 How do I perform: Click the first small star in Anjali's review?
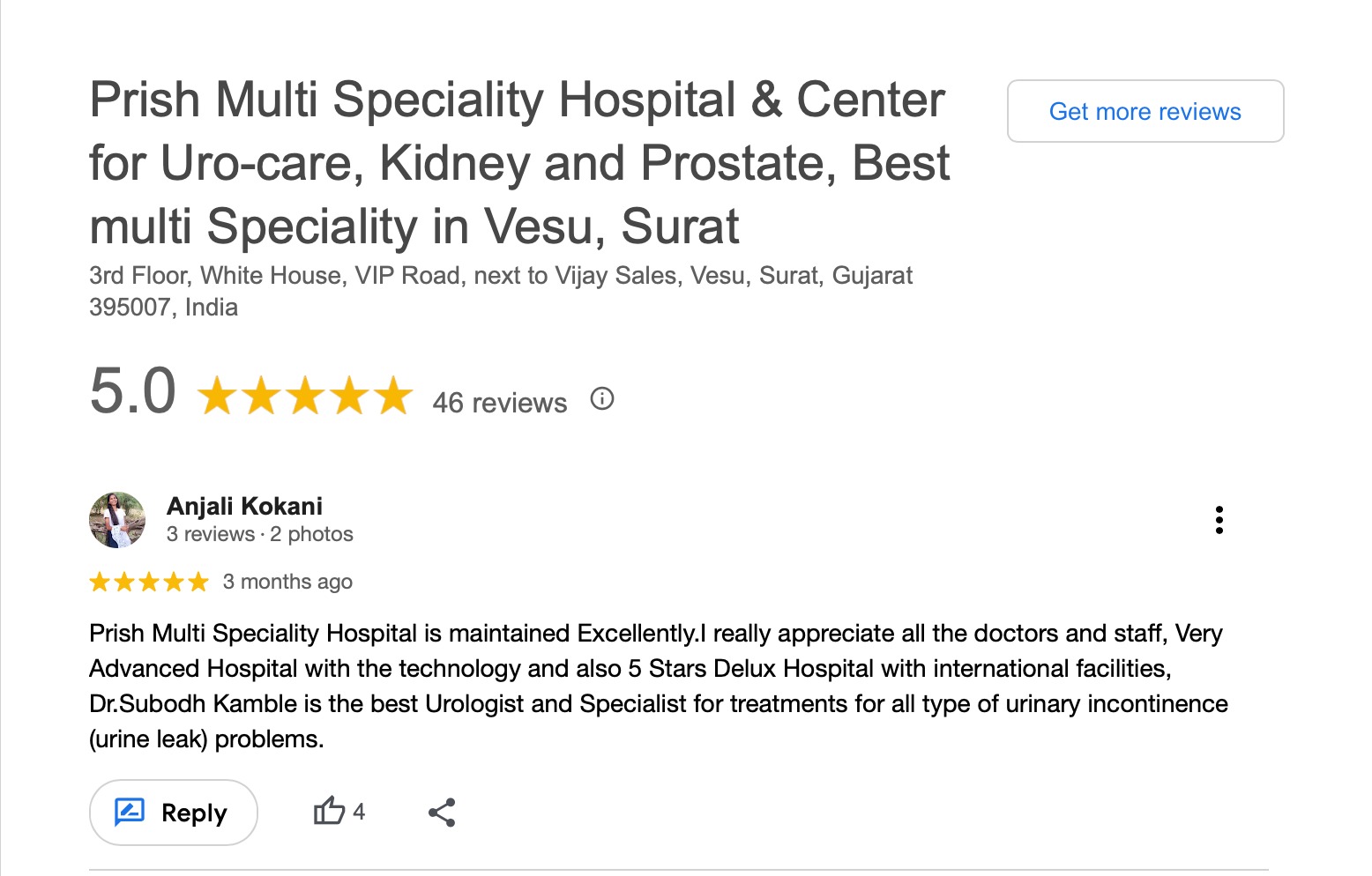pos(100,582)
